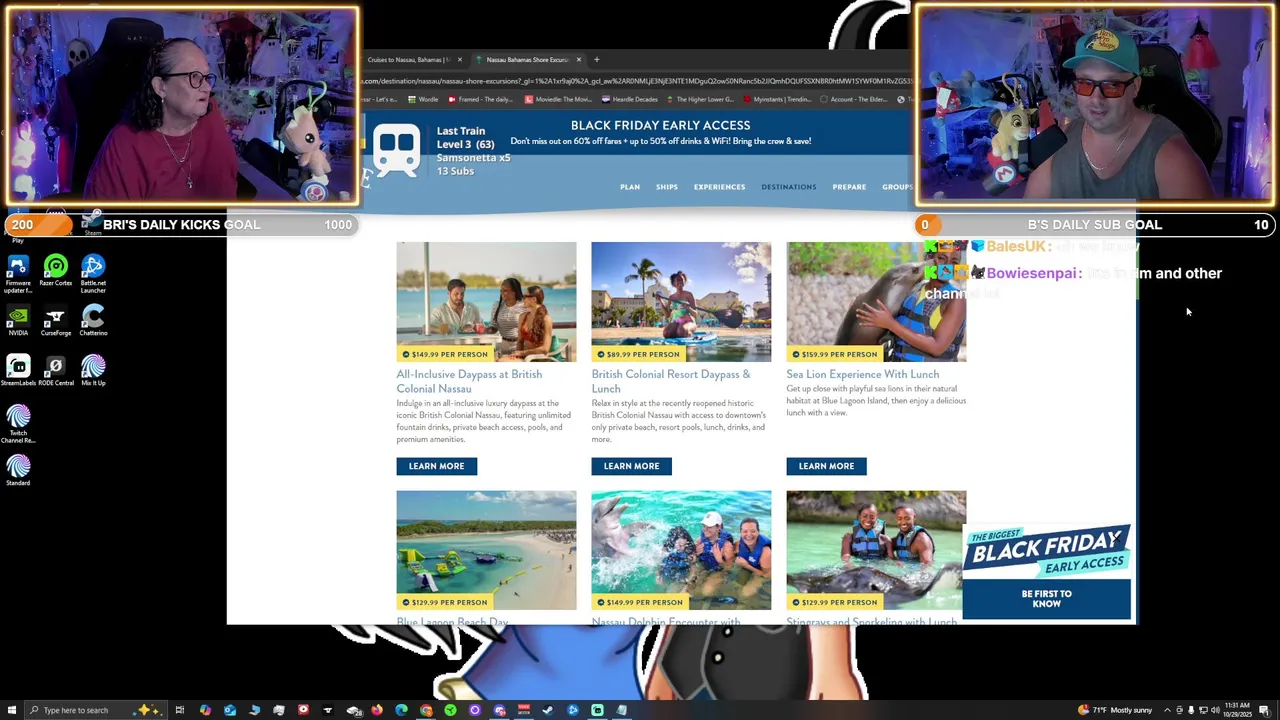Open the EXPERIENCES navigation menu
This screenshot has height=720, width=1280.
(719, 187)
